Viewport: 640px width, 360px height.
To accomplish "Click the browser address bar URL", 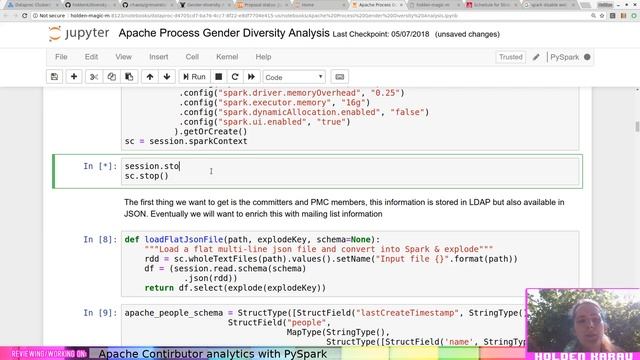I will coord(264,16).
